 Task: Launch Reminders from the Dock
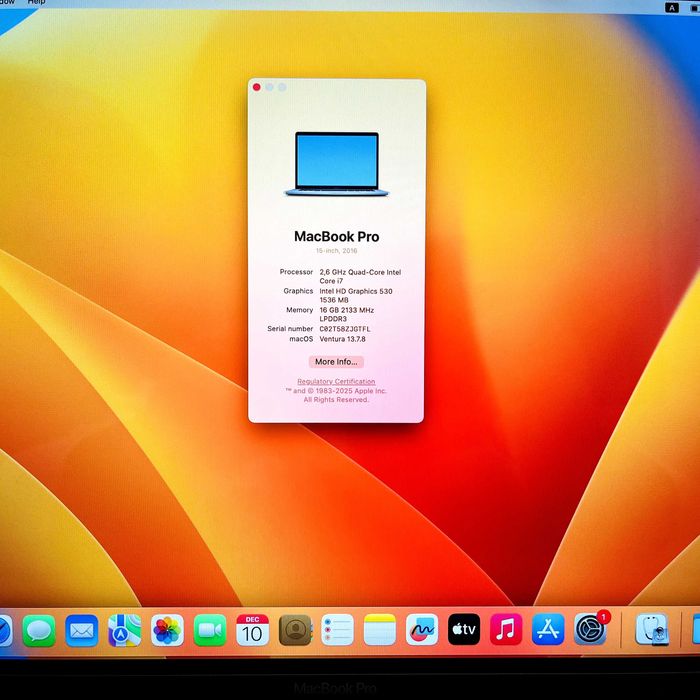338,630
